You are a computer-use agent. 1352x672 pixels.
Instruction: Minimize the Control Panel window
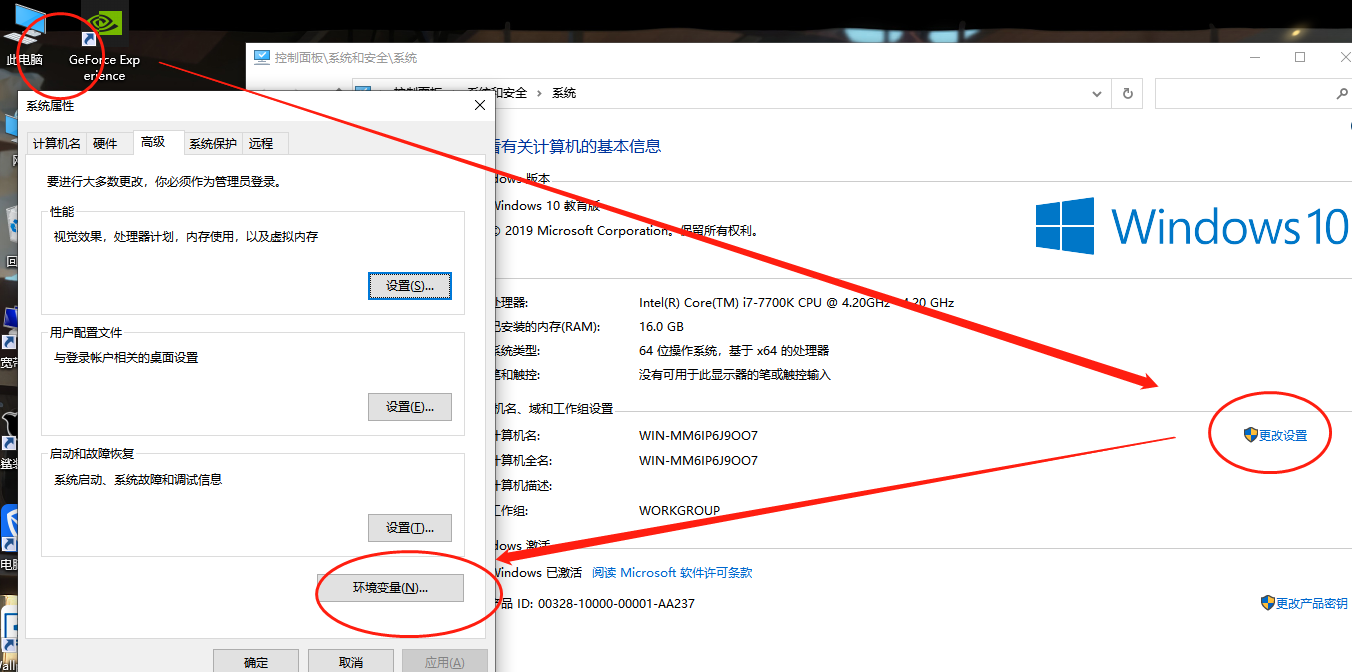[1253, 58]
